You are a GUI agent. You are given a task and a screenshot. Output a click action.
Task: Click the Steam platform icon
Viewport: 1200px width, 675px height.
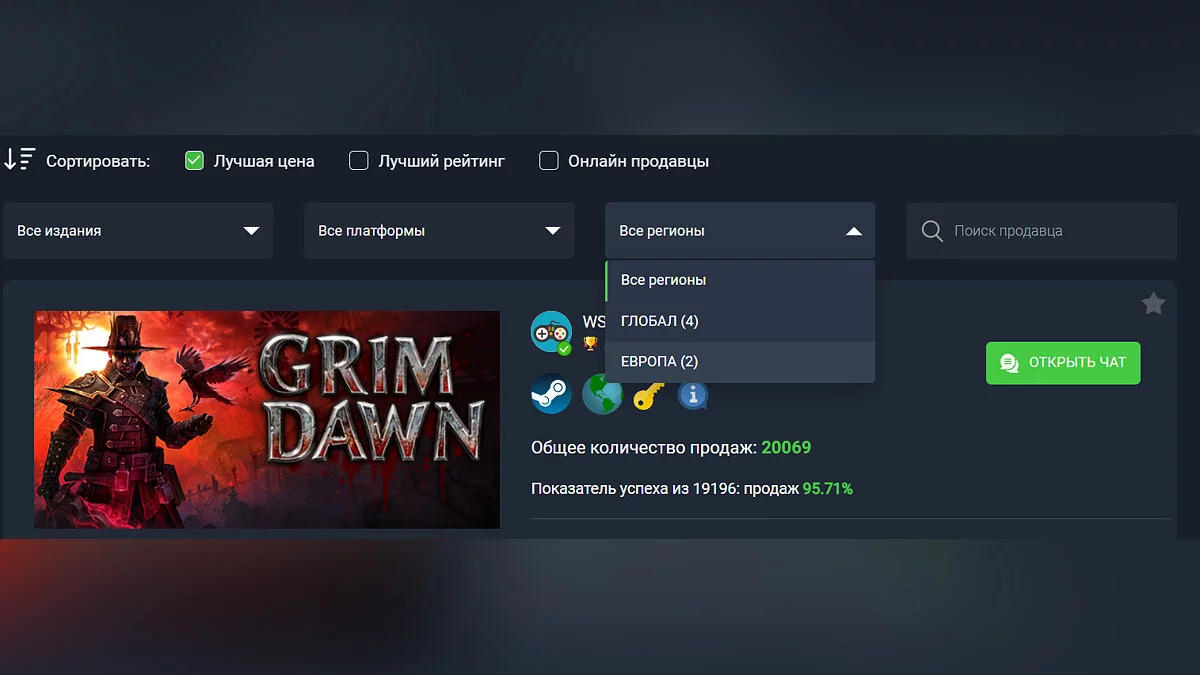tap(551, 394)
